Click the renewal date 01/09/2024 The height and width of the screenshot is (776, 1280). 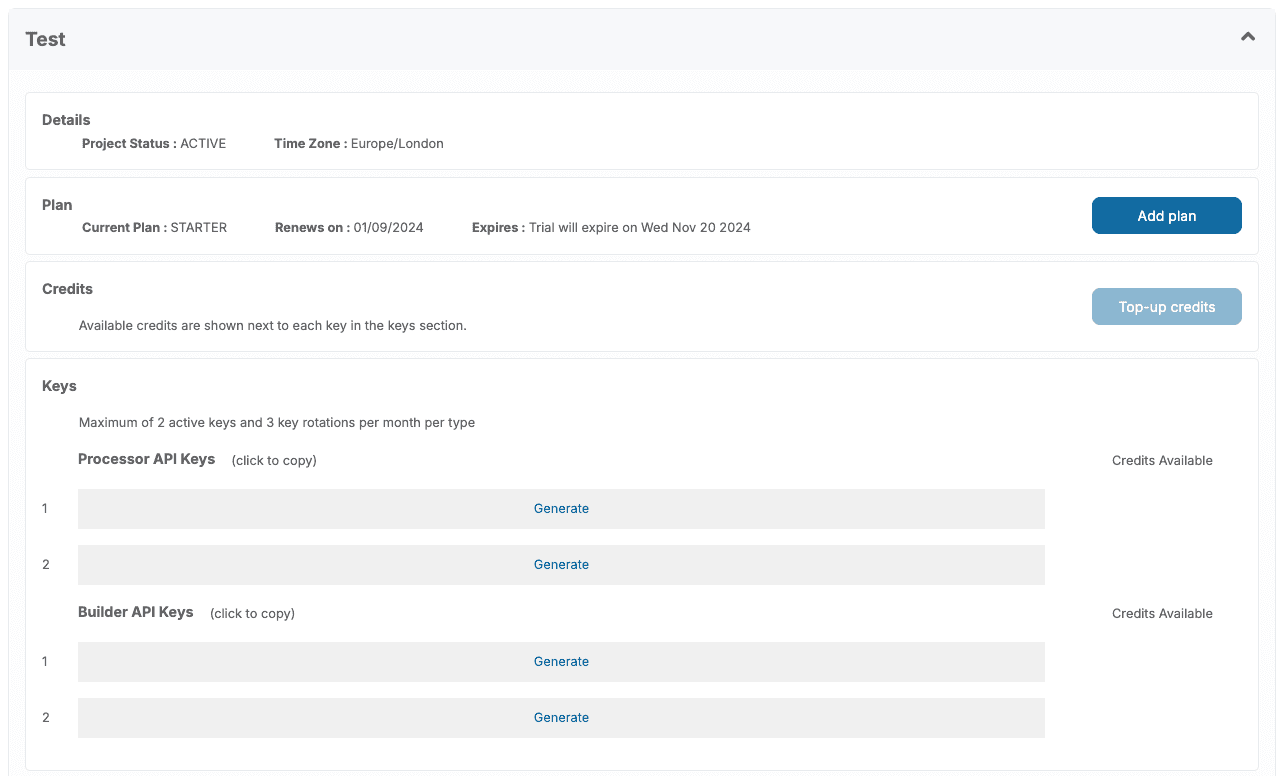point(388,228)
